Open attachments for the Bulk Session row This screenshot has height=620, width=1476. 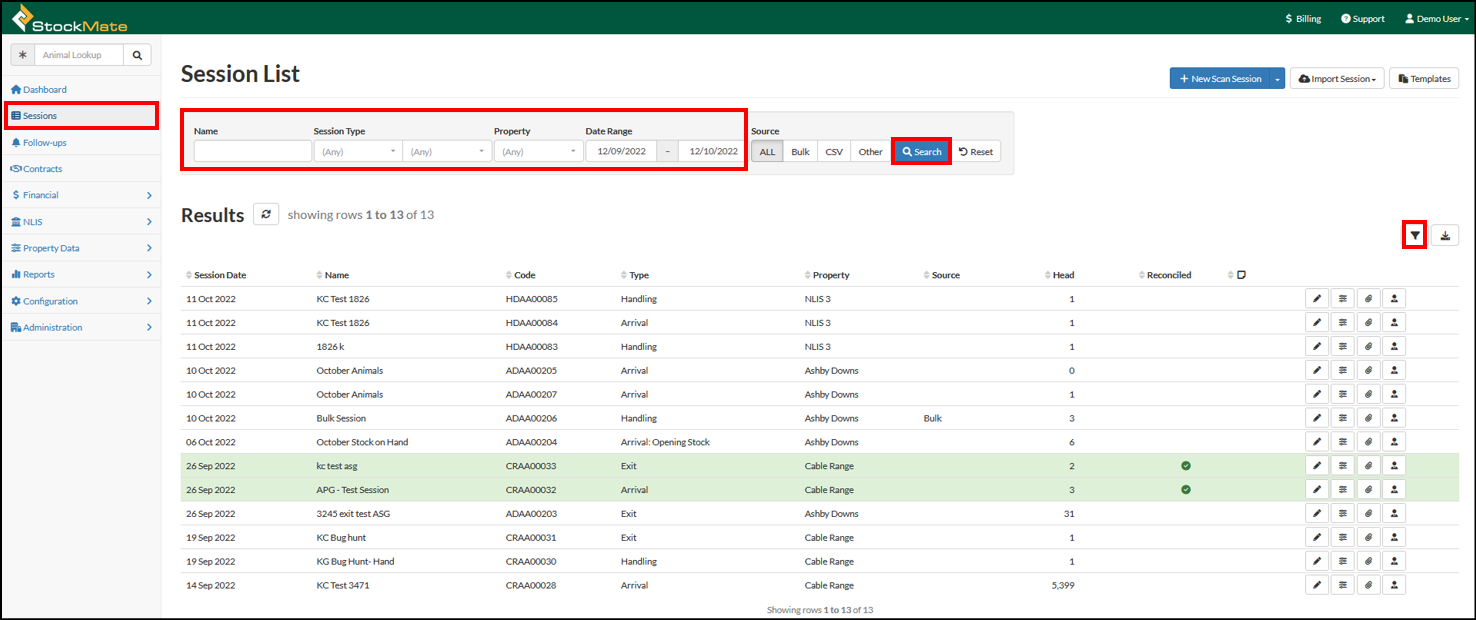point(1368,417)
